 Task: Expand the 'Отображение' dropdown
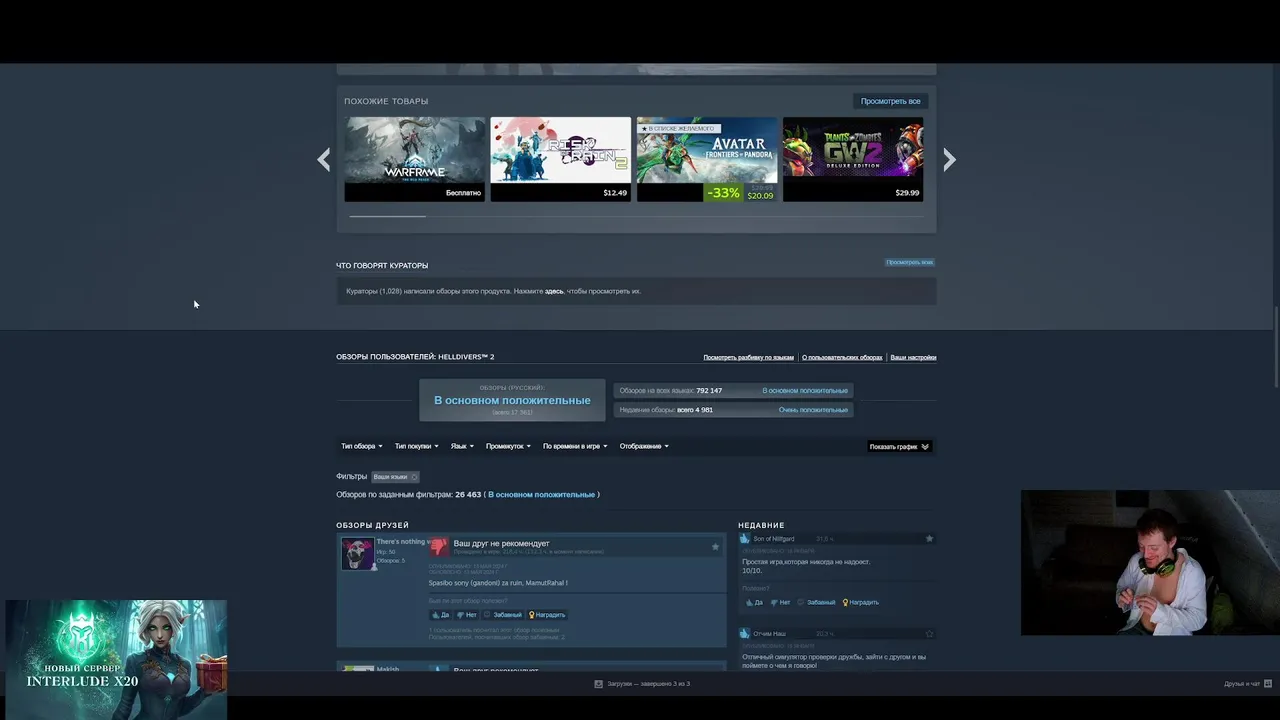[644, 446]
